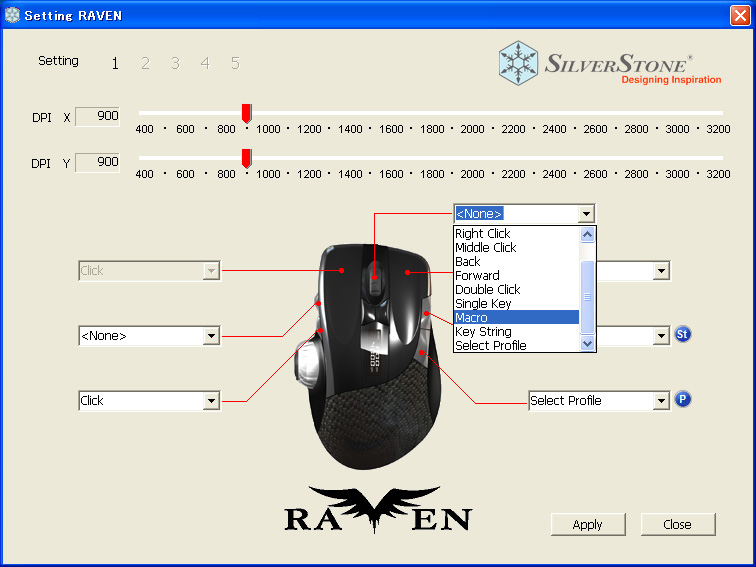Image resolution: width=756 pixels, height=567 pixels.
Task: Open the left <None> side button dropdown
Action: [x=211, y=336]
